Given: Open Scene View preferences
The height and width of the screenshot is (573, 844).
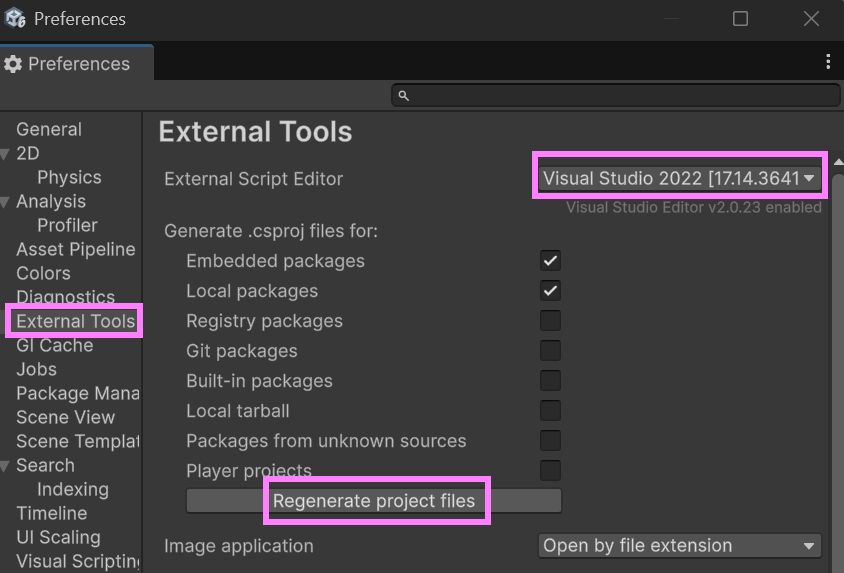Looking at the screenshot, I should click(x=65, y=418).
